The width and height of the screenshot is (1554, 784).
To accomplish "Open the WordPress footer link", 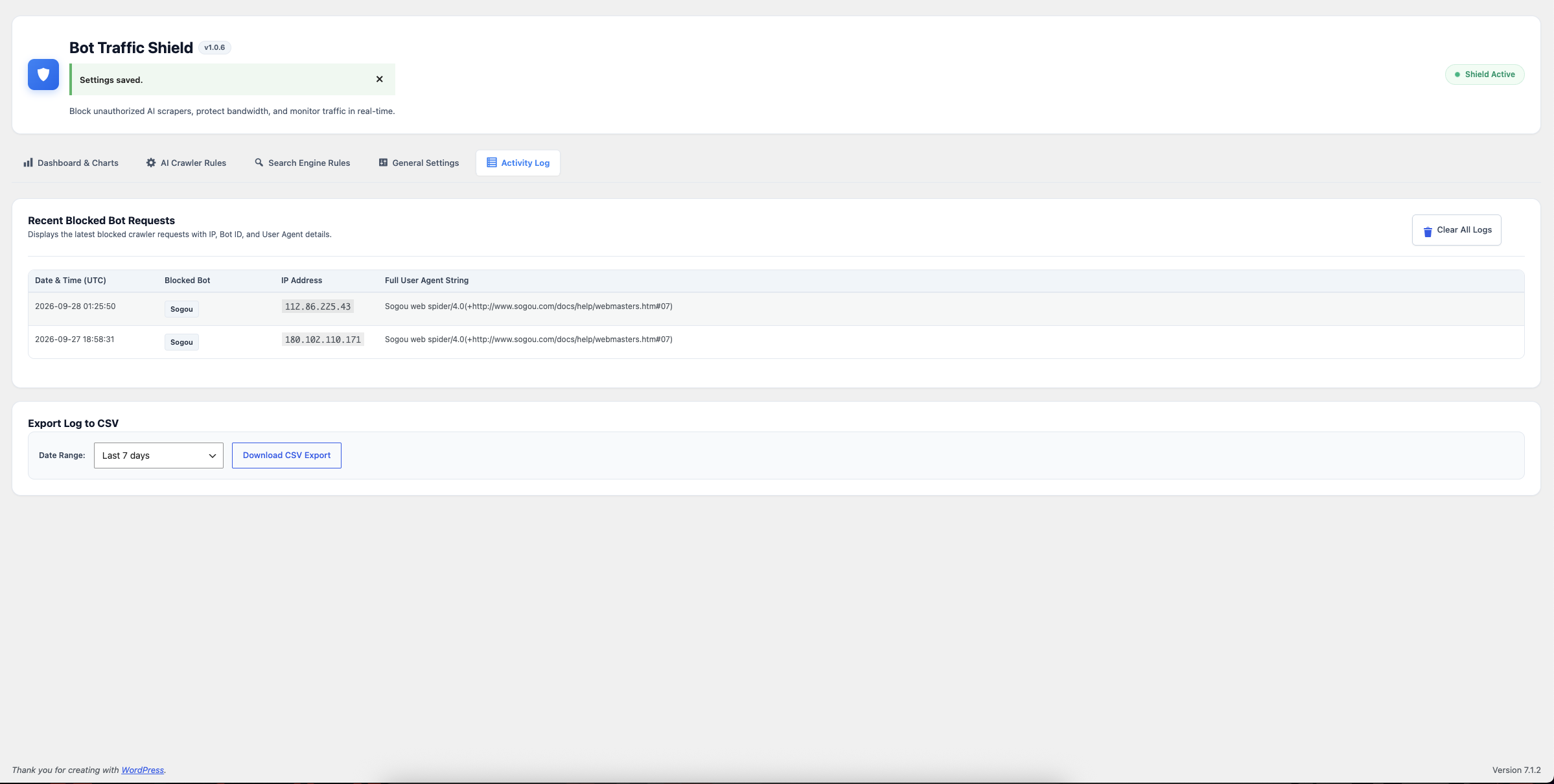I will point(143,770).
